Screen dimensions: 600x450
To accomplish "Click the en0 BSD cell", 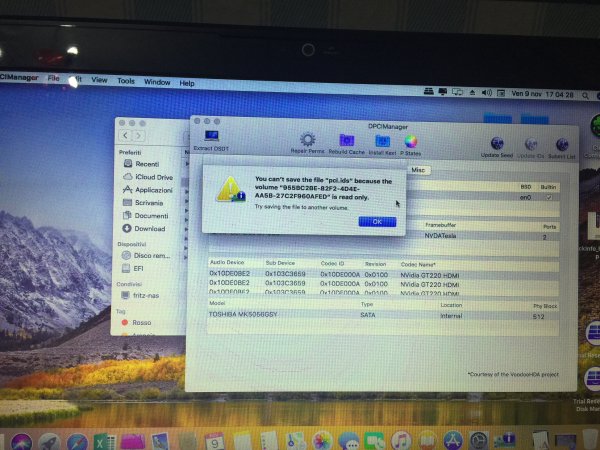I will (525, 197).
